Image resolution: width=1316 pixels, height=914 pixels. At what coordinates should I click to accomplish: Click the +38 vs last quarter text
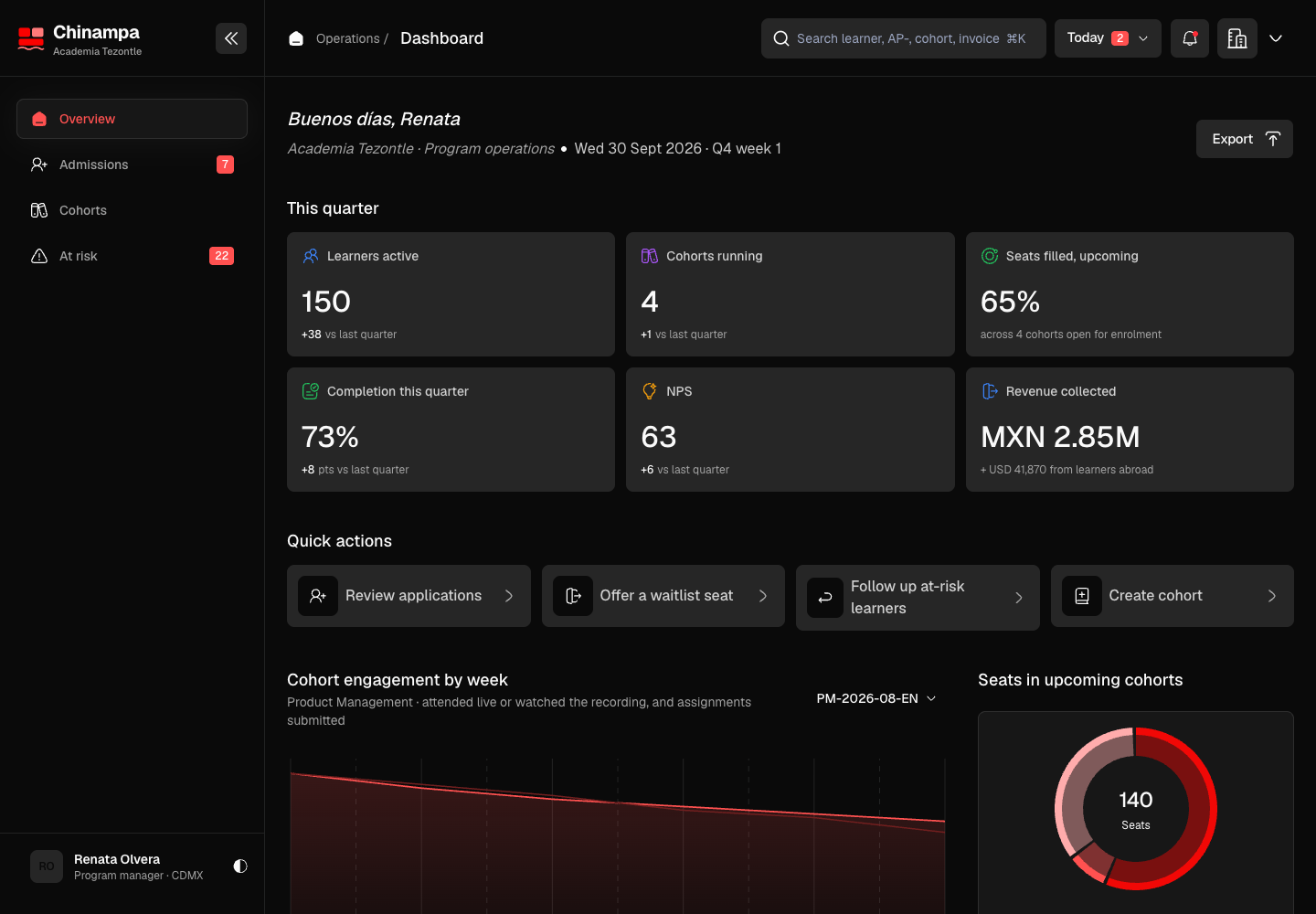[x=349, y=335]
